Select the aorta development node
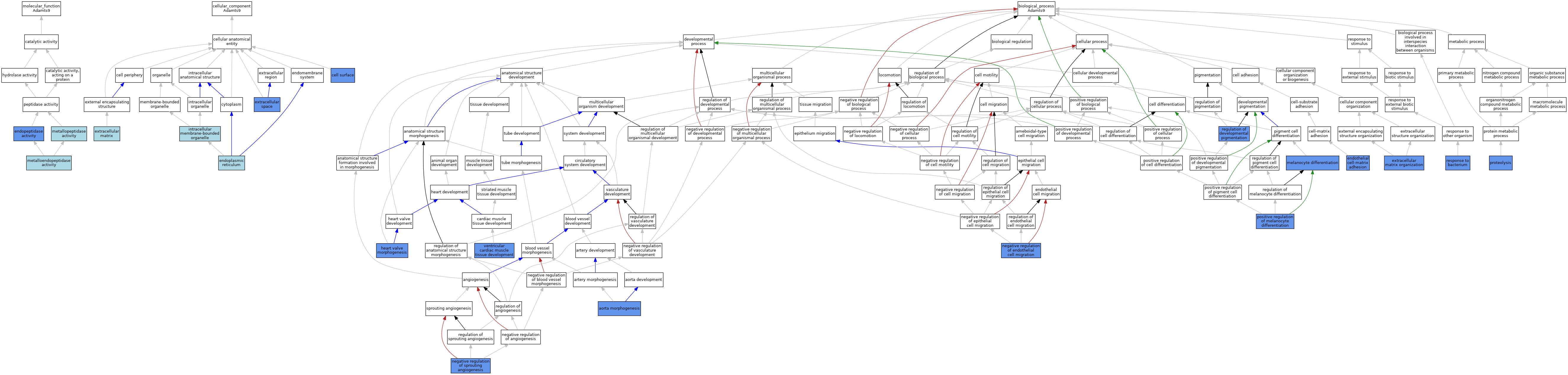The height and width of the screenshot is (375, 1568). 643,279
